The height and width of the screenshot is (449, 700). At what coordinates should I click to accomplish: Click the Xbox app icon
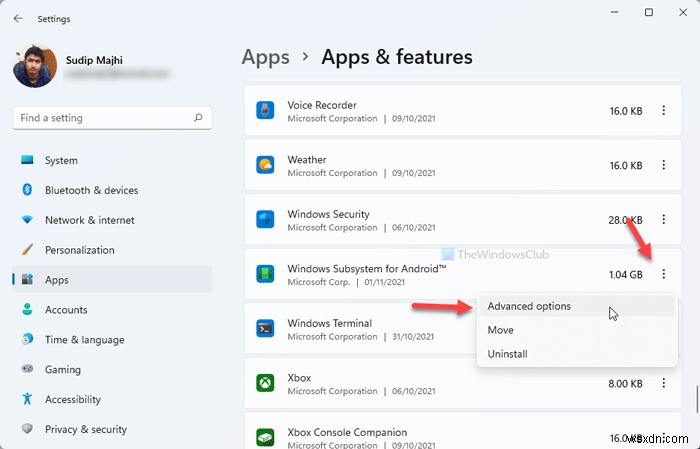tap(265, 384)
